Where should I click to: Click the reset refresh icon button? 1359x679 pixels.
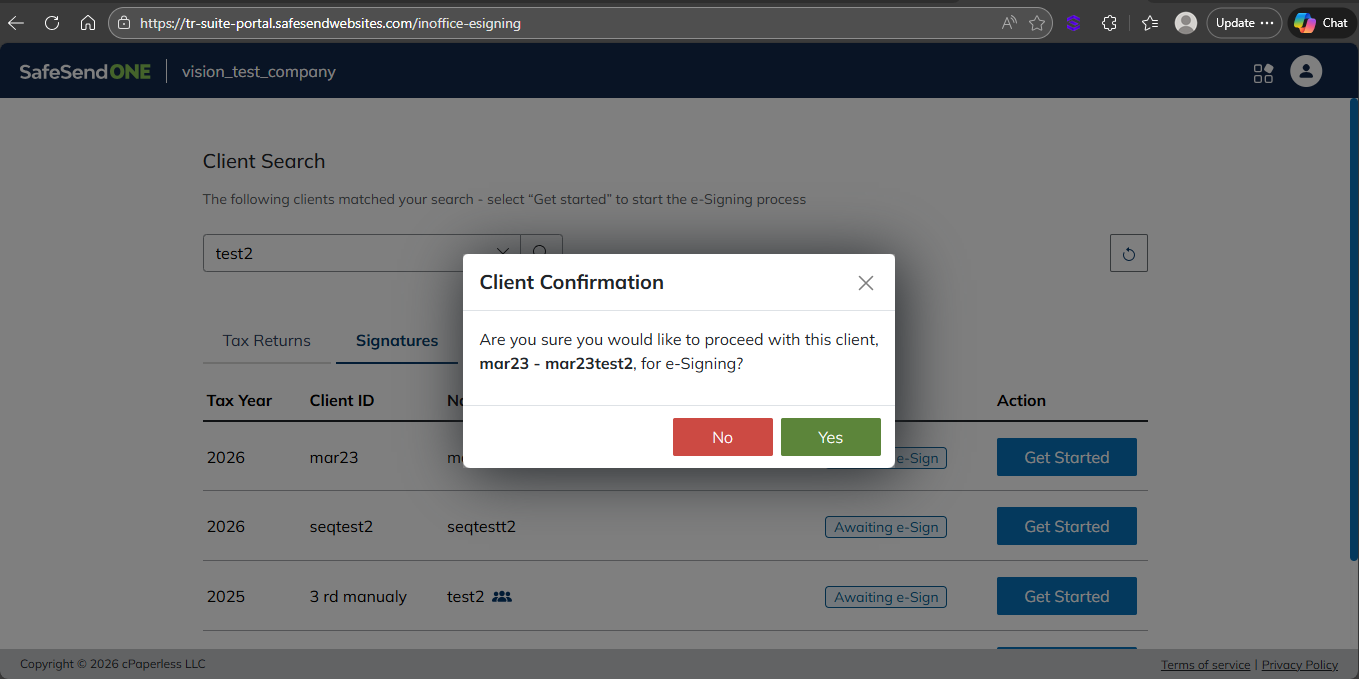point(1128,254)
